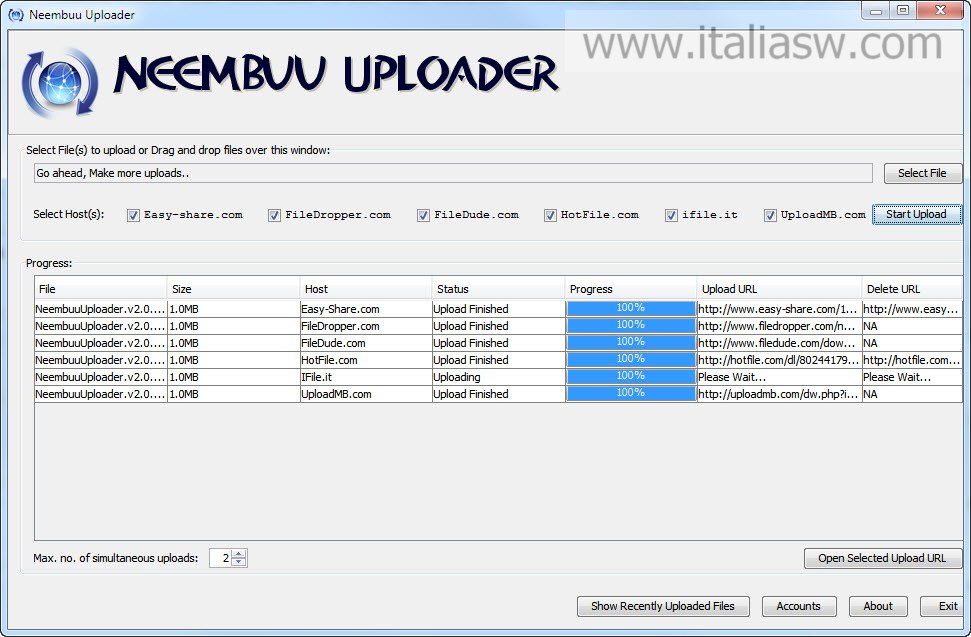Click the hotfile.com delete URL cell

[912, 360]
